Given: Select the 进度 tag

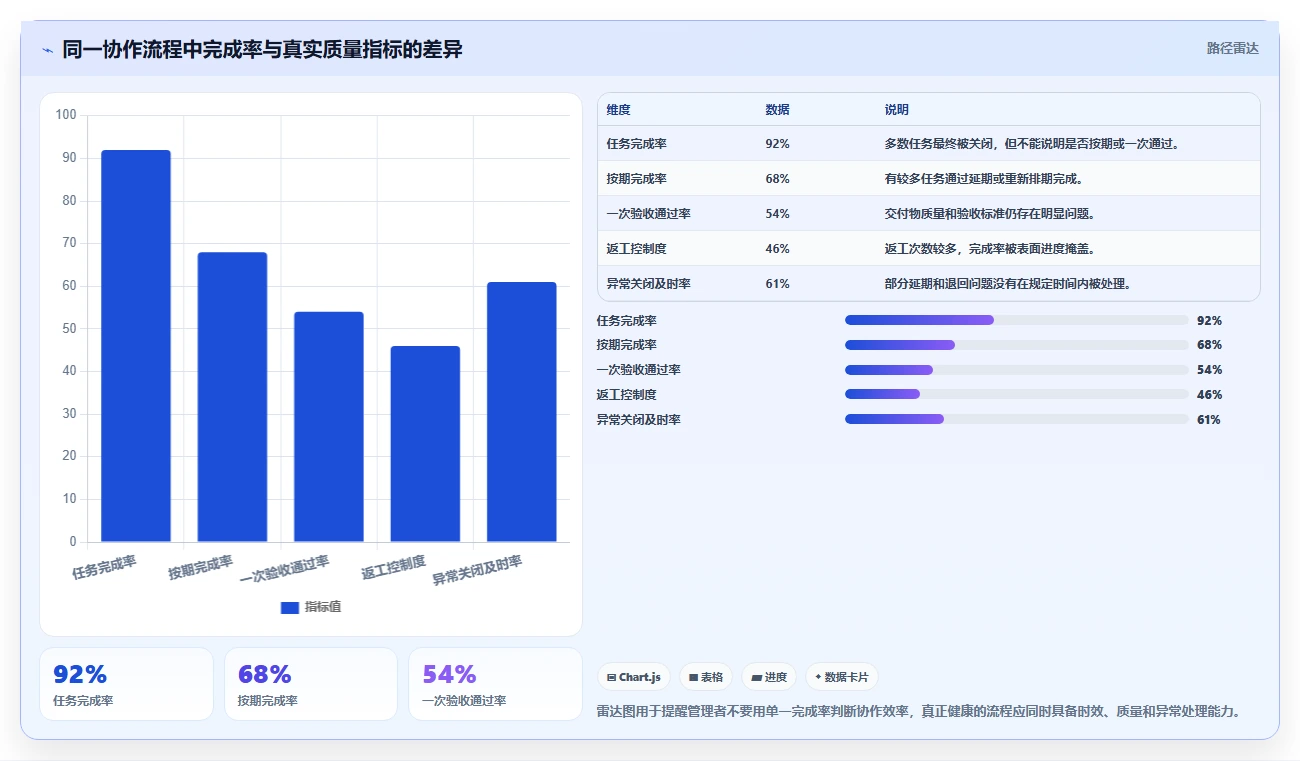Looking at the screenshot, I should (x=769, y=677).
